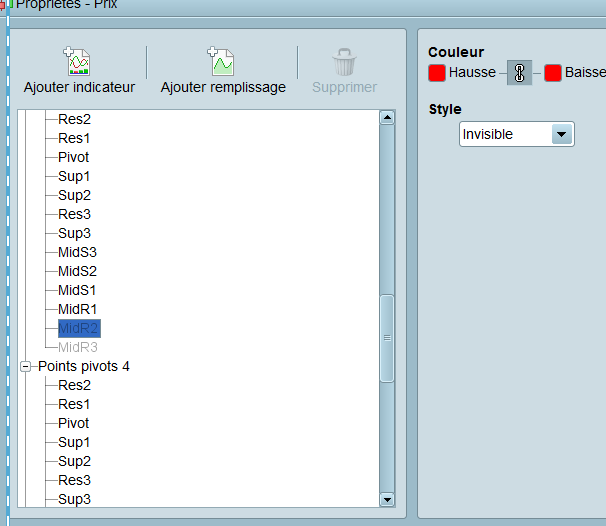This screenshot has width=606, height=526.
Task: Click the Ajouter indicateur icon
Action: 77,61
